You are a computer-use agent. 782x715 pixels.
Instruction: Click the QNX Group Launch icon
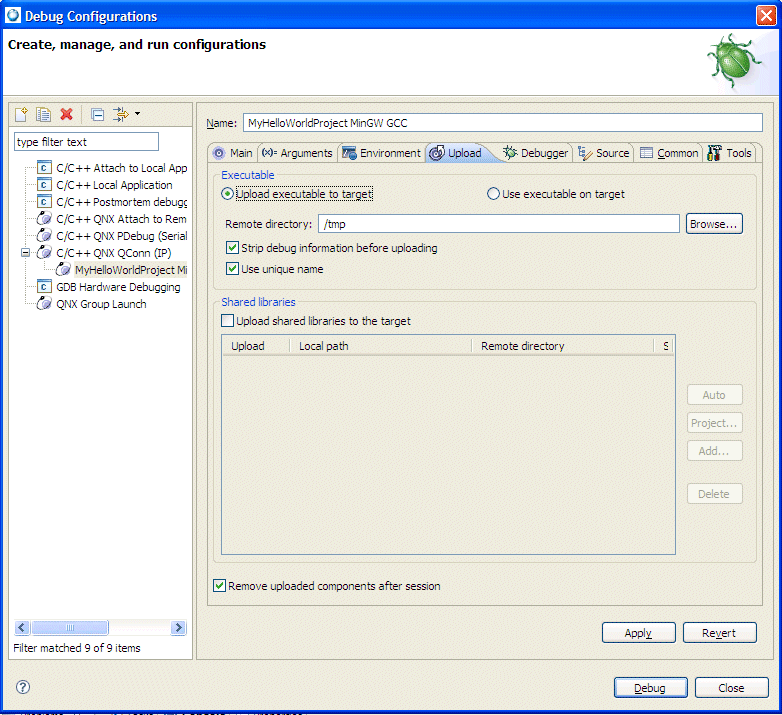tap(45, 304)
